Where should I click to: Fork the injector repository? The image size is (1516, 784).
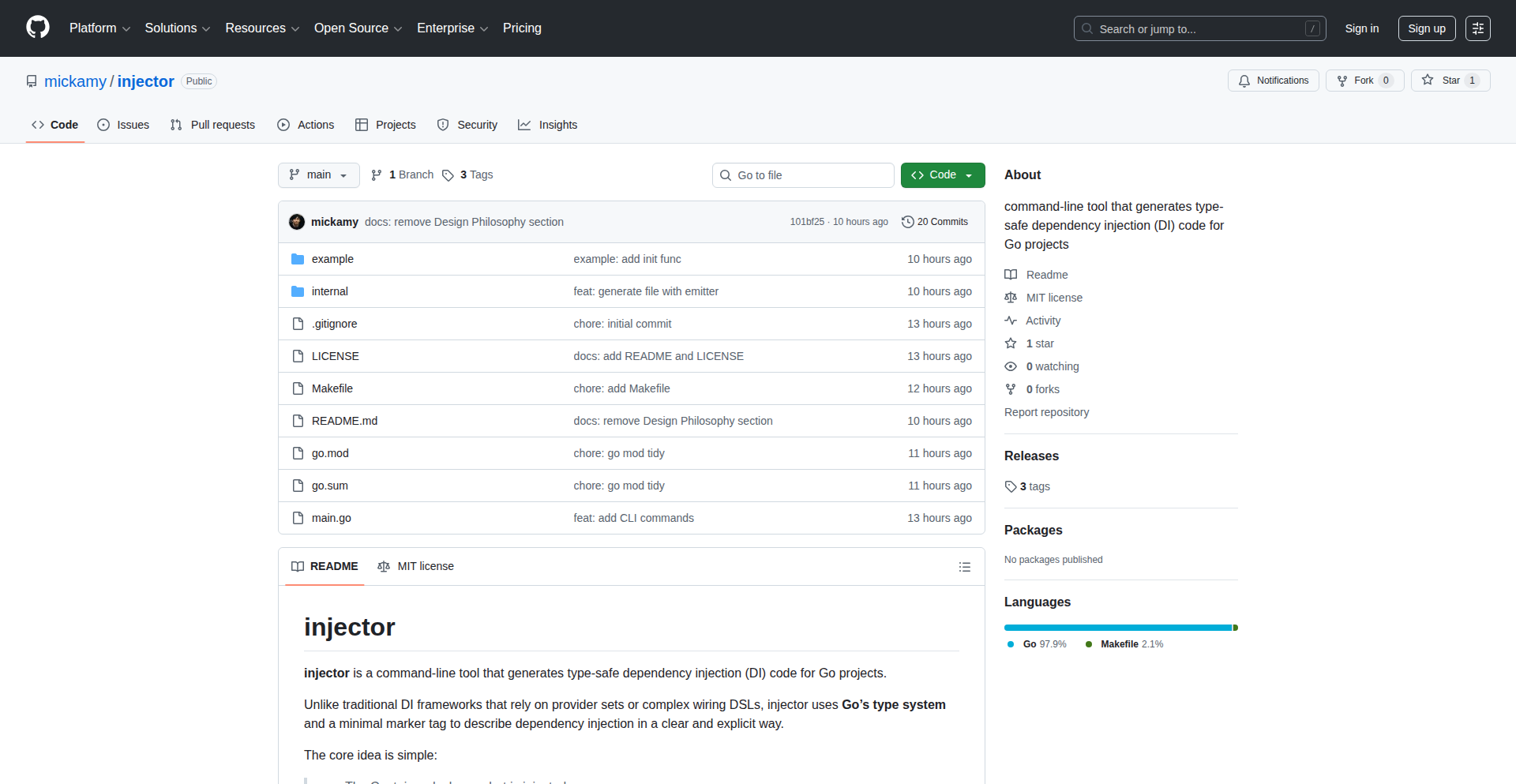1364,81
